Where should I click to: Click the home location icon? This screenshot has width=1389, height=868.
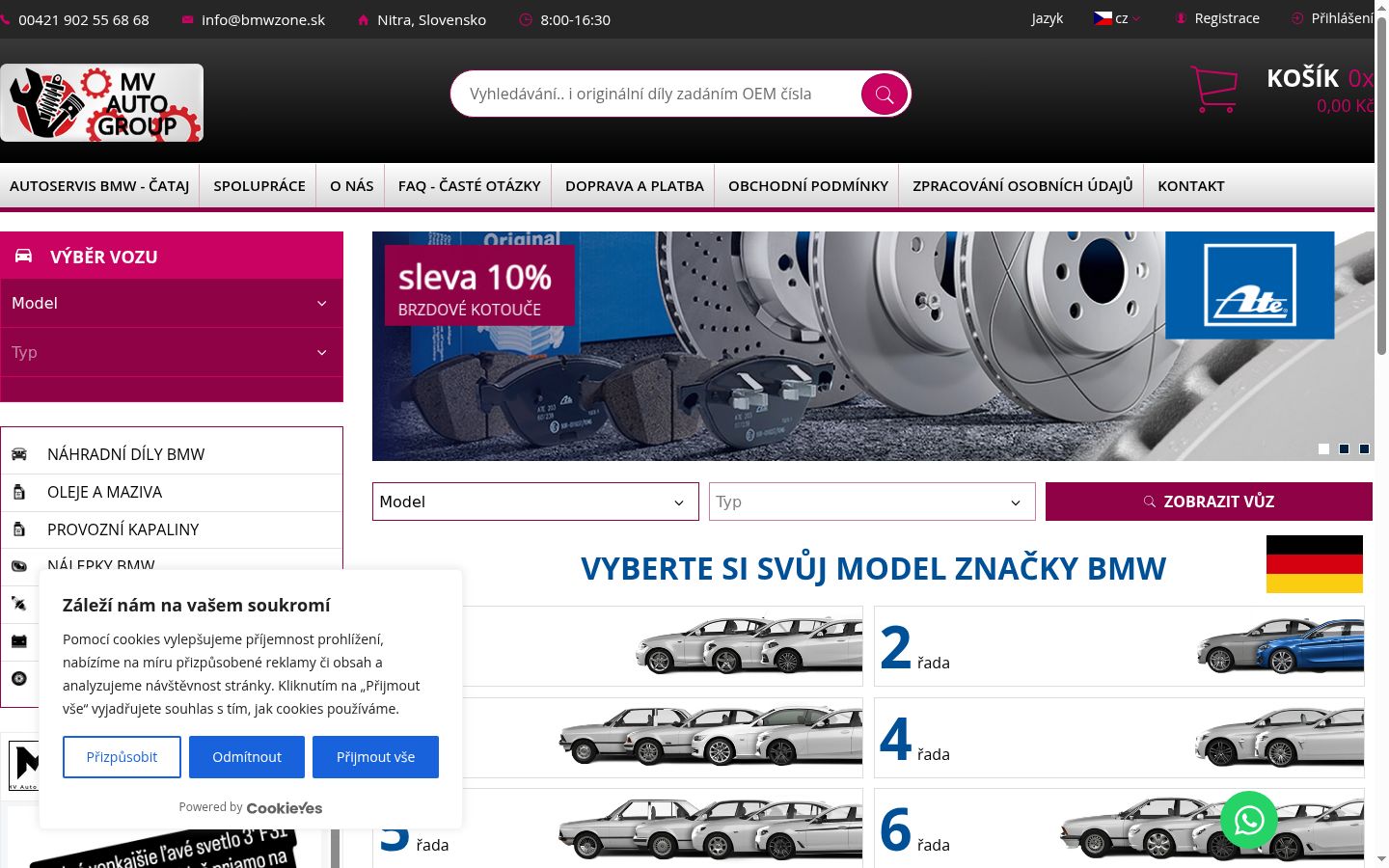coord(363,19)
